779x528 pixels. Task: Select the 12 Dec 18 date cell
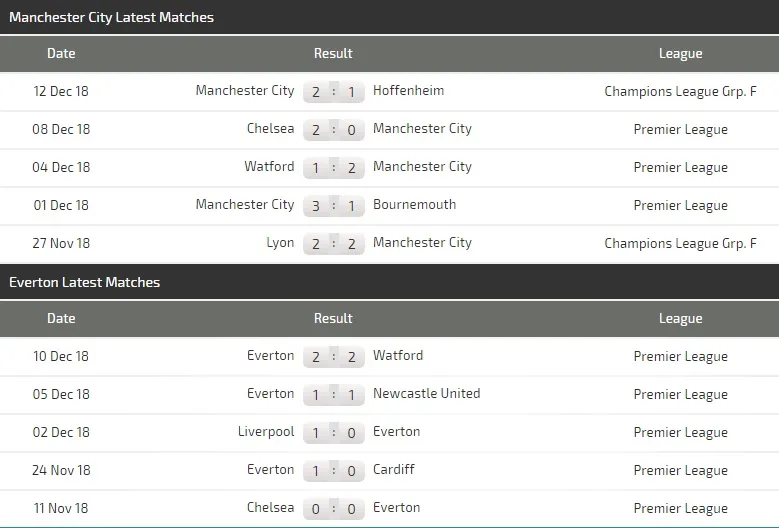point(61,91)
